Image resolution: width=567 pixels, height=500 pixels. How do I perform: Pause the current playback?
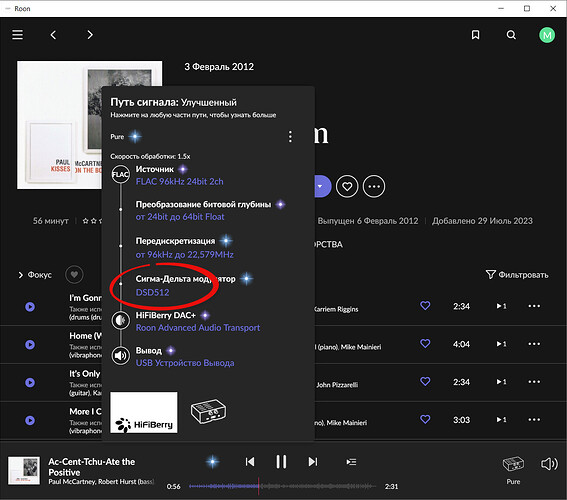(281, 462)
